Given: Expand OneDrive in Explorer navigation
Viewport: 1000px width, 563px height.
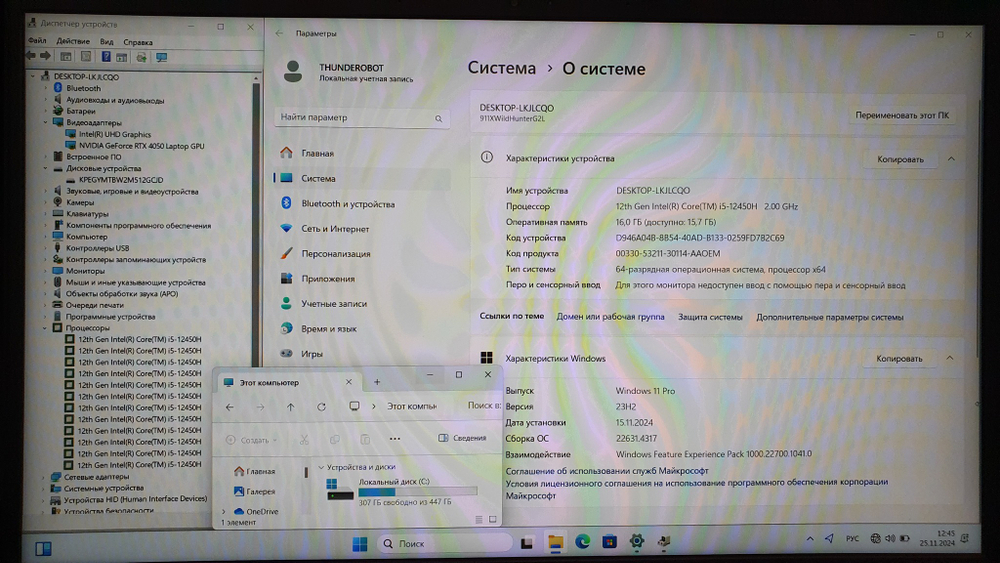Looking at the screenshot, I should point(224,511).
